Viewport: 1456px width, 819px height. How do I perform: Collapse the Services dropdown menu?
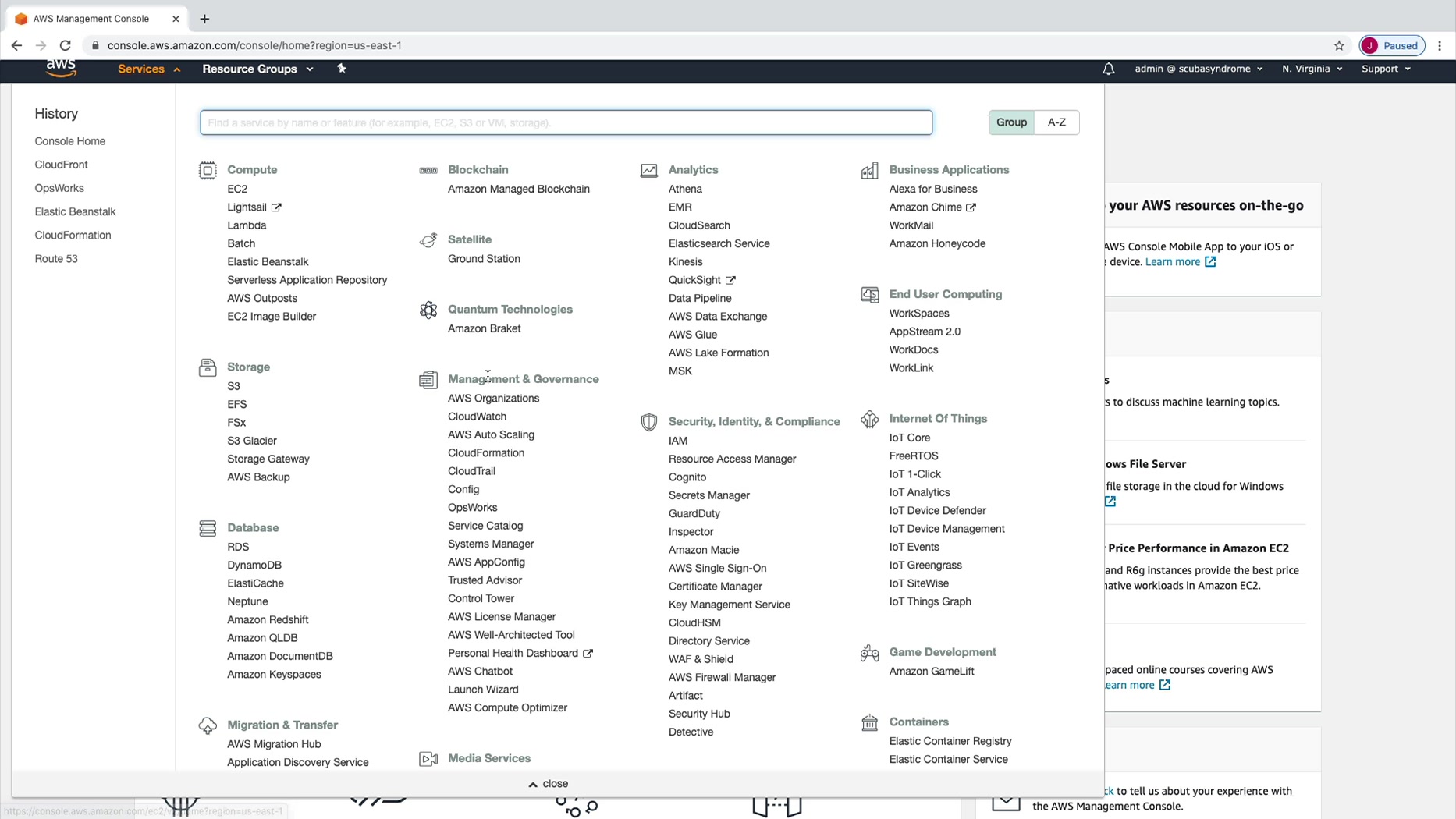tap(149, 69)
